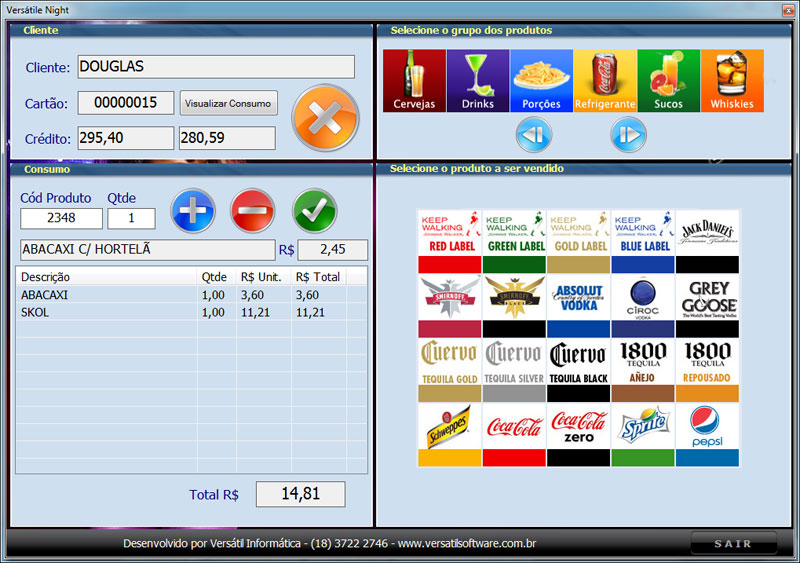
Task: Pick the Cîroc vodka product
Action: [x=642, y=306]
